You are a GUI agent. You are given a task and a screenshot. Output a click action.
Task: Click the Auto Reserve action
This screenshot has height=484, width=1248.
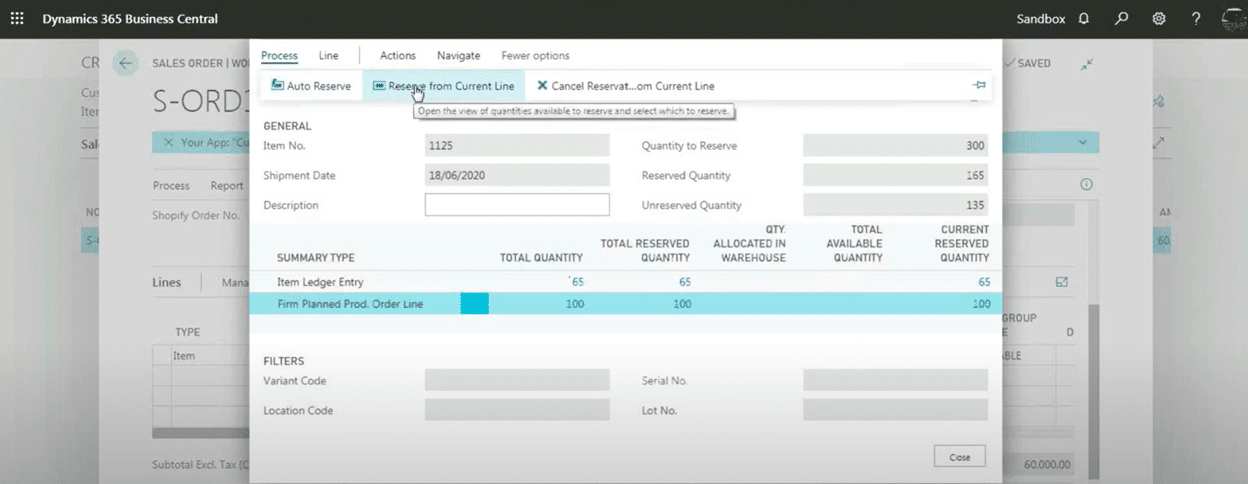tap(311, 86)
